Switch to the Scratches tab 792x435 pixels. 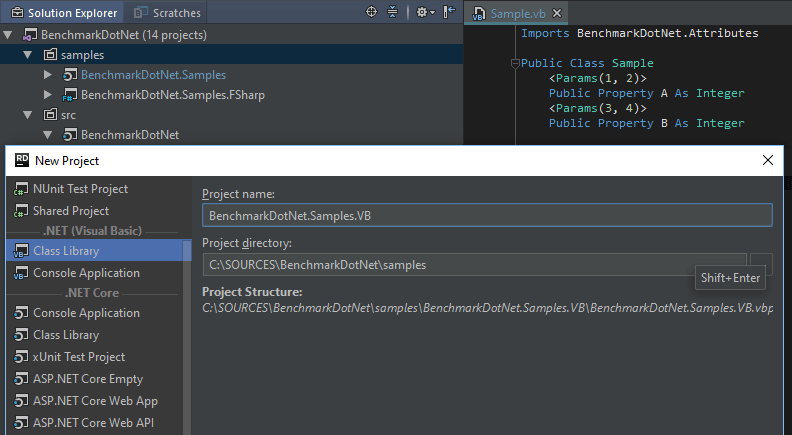pos(167,13)
